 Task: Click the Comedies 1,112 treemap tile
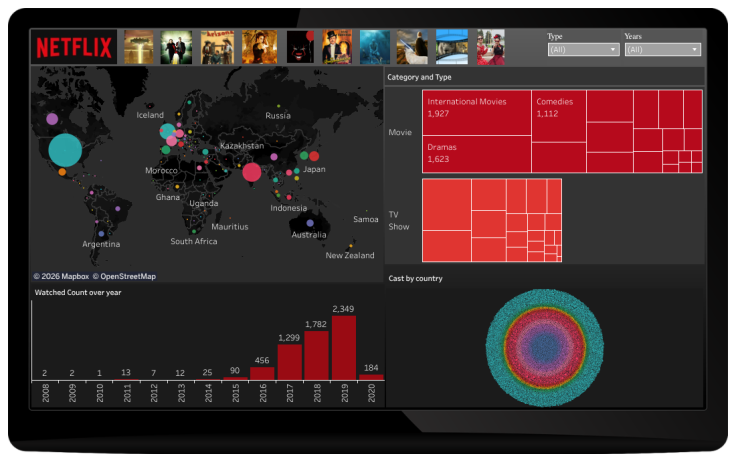tap(559, 116)
